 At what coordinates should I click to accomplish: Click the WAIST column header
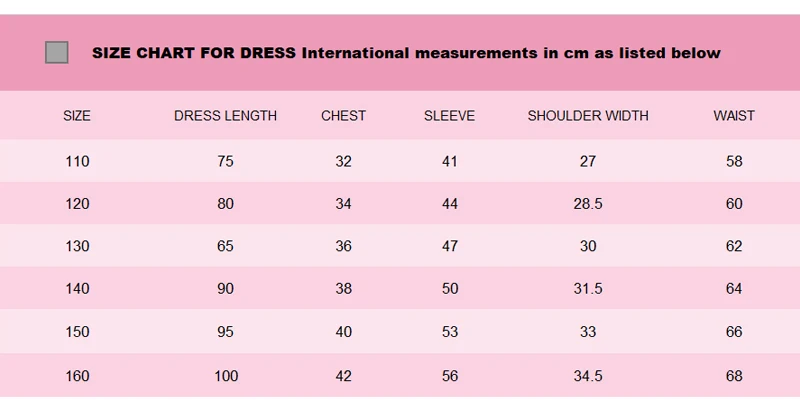tap(734, 116)
